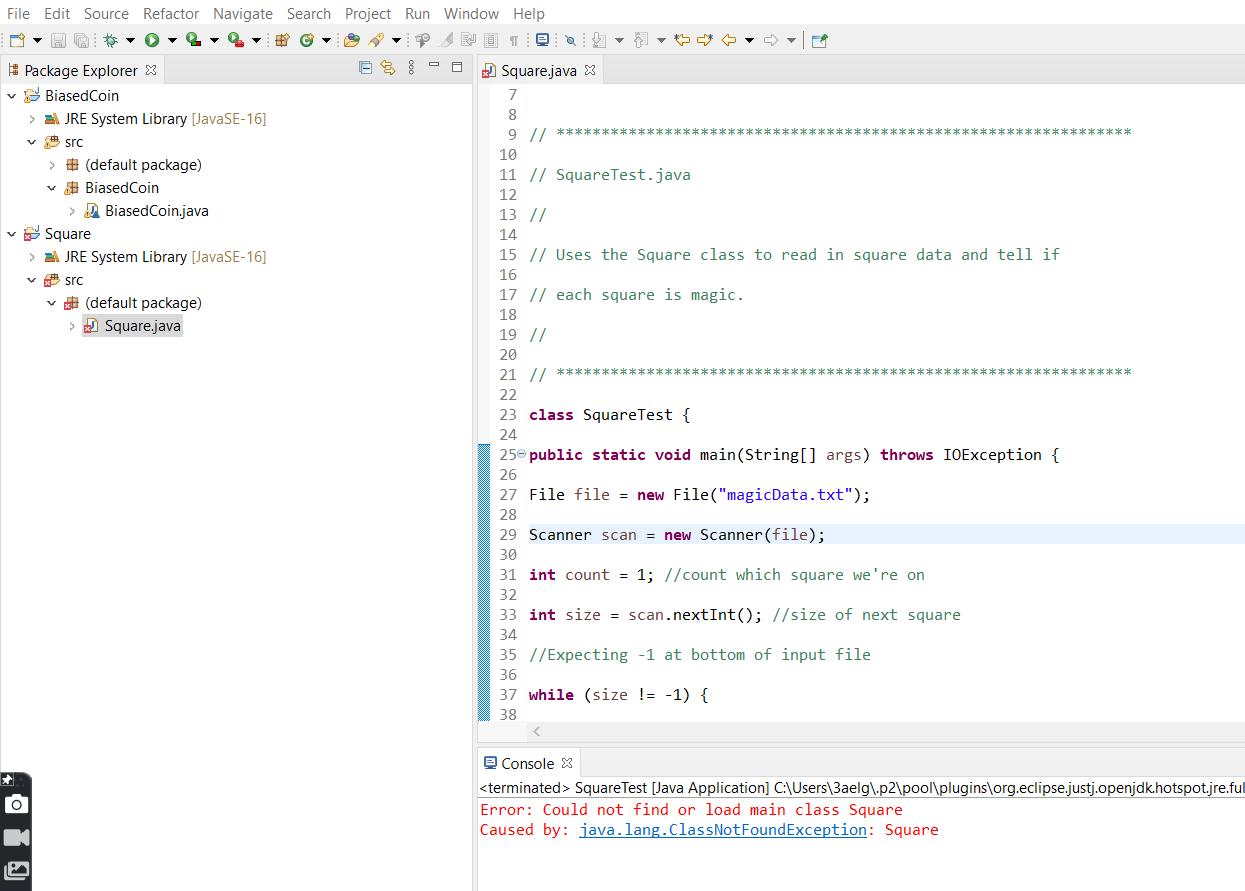Run the program with green Run button
The width and height of the screenshot is (1245, 891).
[x=152, y=40]
